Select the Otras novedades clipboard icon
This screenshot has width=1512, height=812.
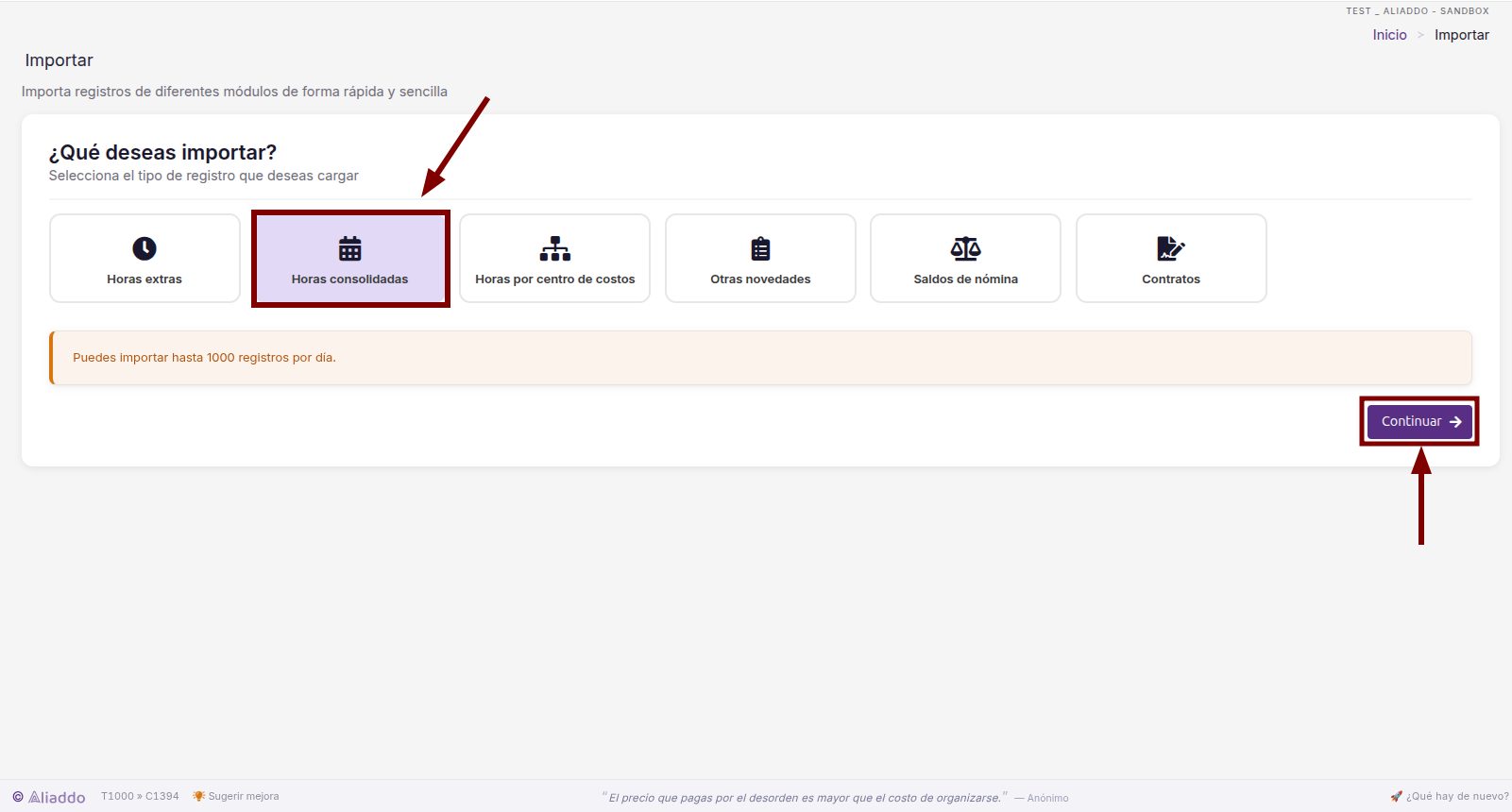[x=760, y=248]
